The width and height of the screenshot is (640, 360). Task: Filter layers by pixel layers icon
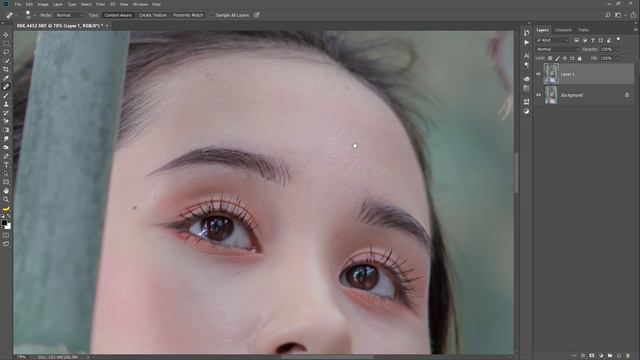[x=576, y=40]
